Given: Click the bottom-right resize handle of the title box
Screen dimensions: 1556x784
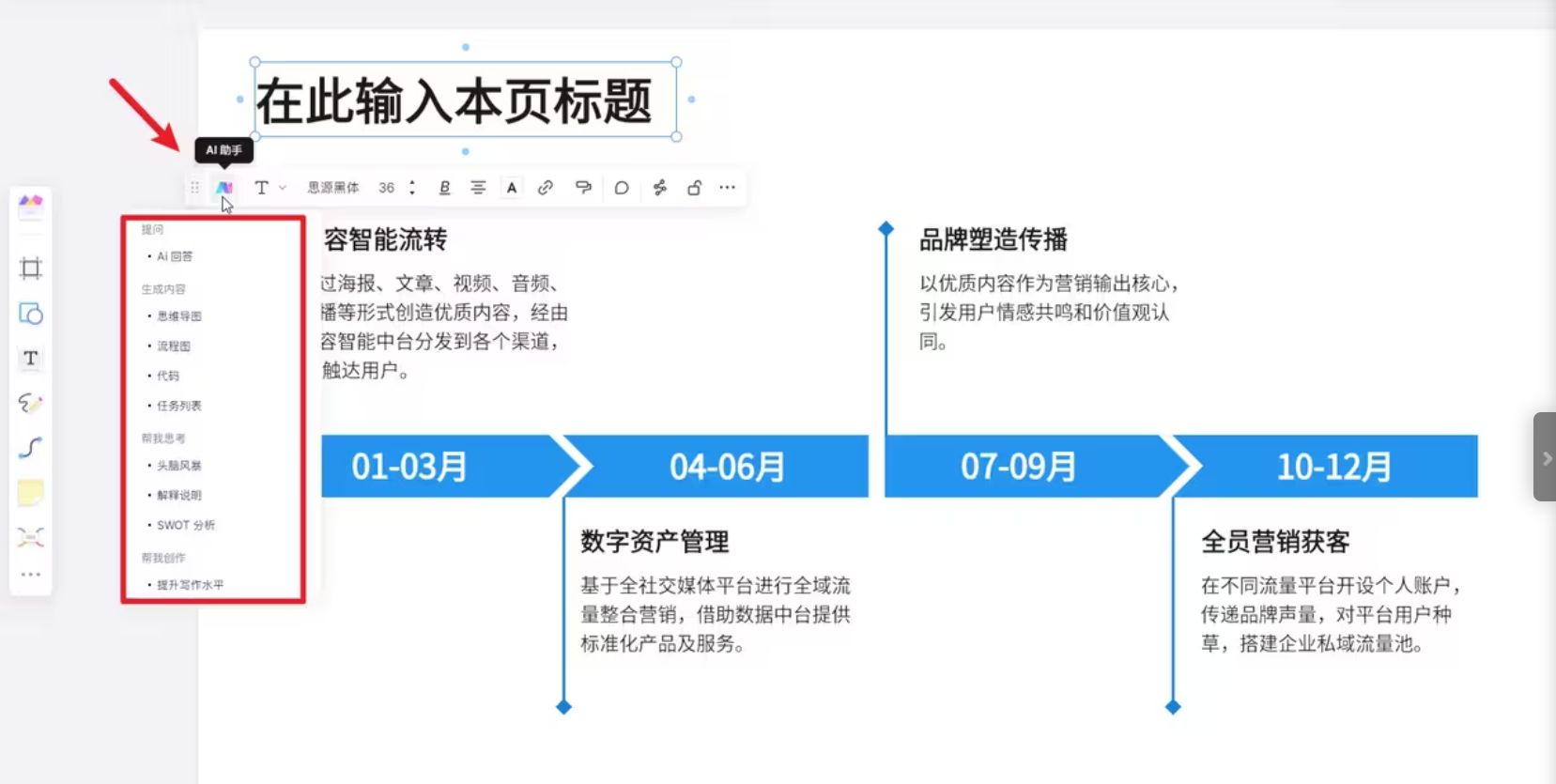Looking at the screenshot, I should point(676,137).
